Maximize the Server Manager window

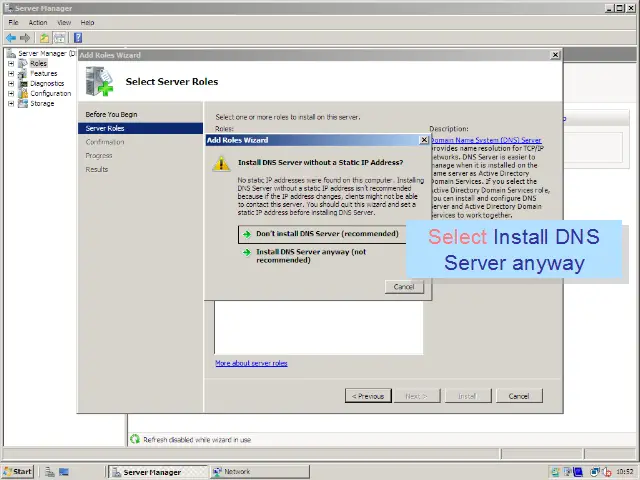(619, 8)
